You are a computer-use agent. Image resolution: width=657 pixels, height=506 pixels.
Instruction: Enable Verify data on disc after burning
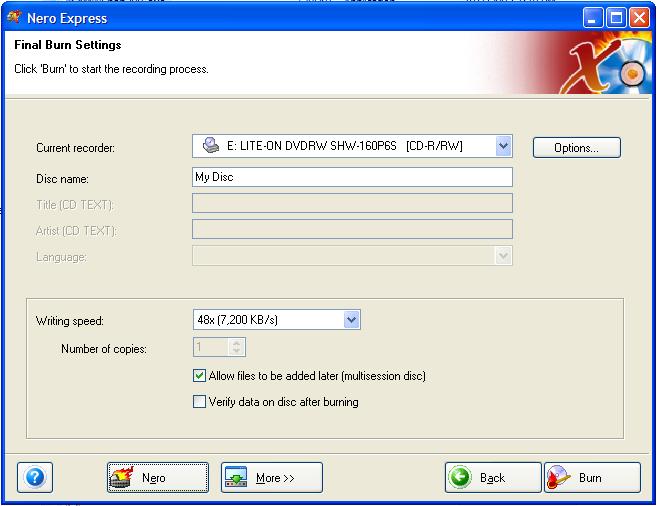point(199,402)
